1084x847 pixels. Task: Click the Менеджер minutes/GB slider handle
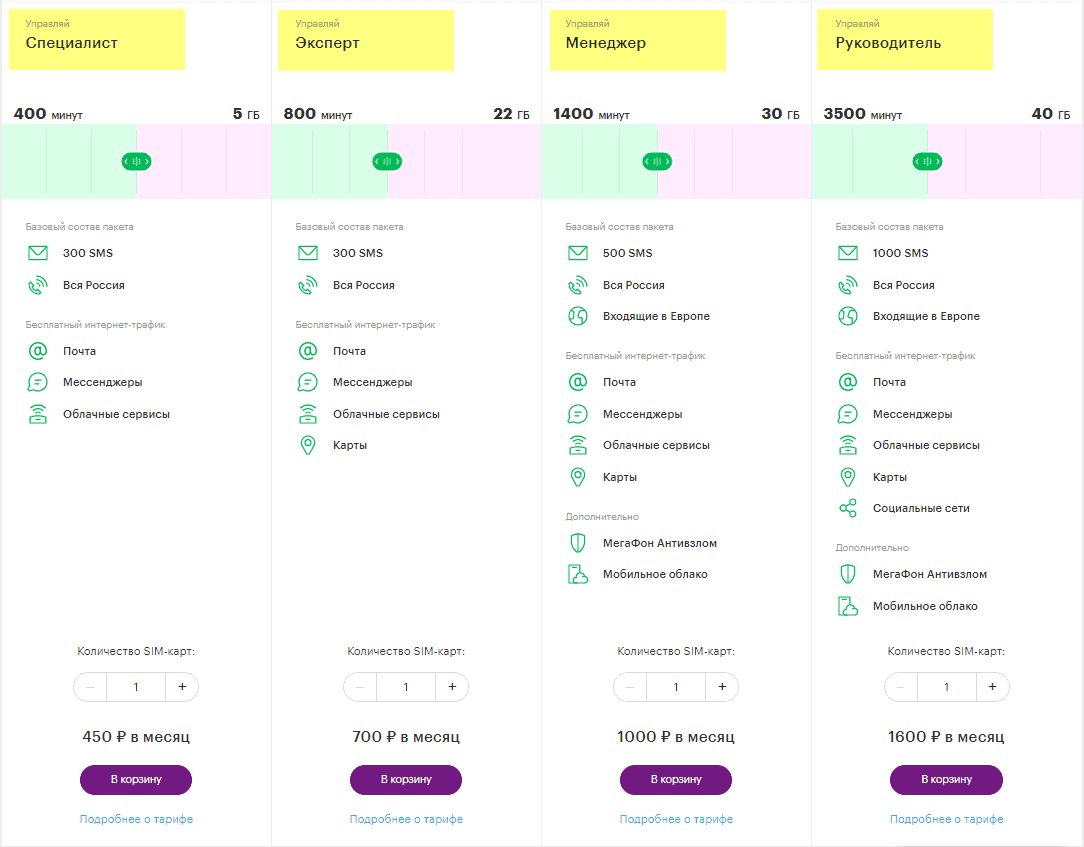(x=657, y=161)
